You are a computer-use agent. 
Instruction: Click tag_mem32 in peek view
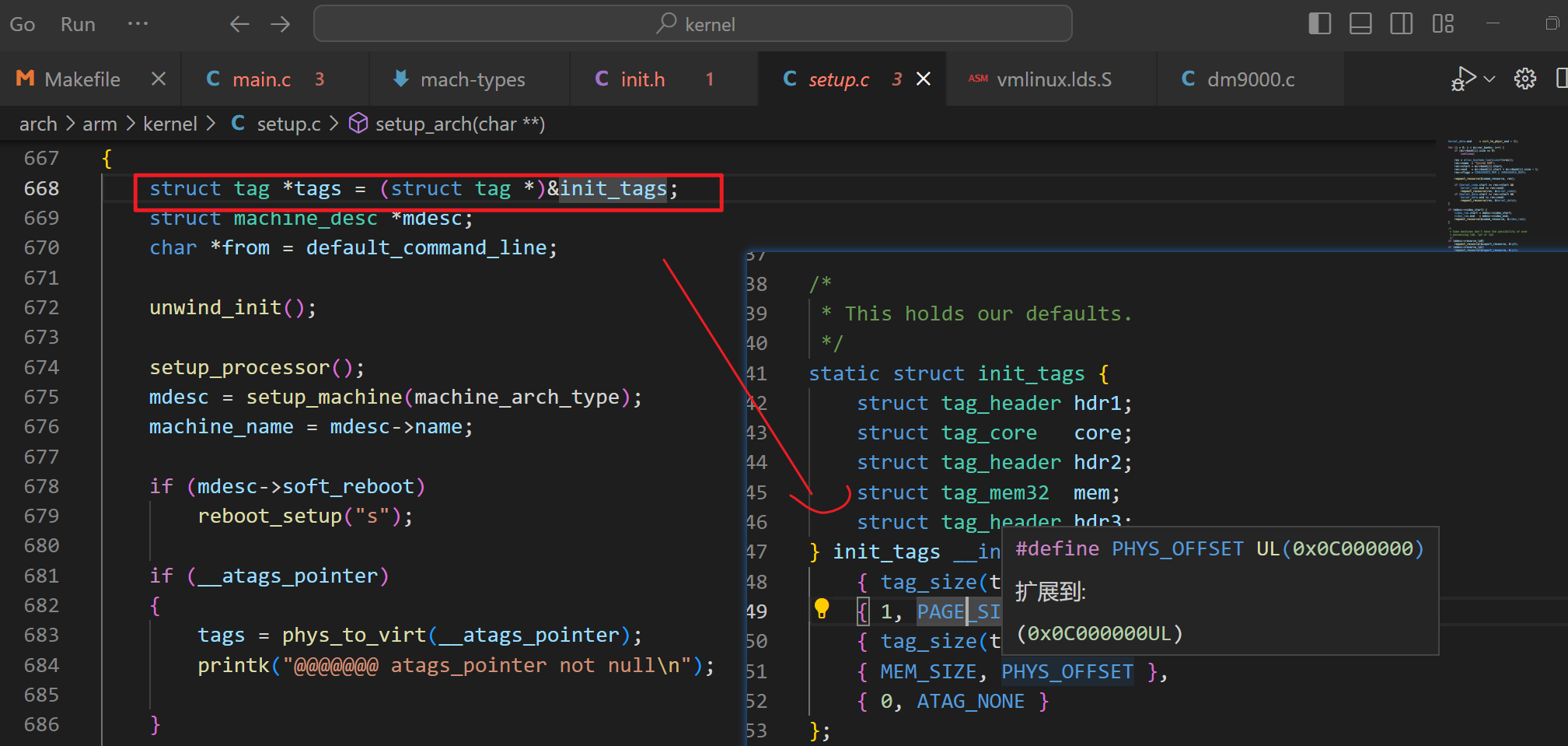(995, 492)
